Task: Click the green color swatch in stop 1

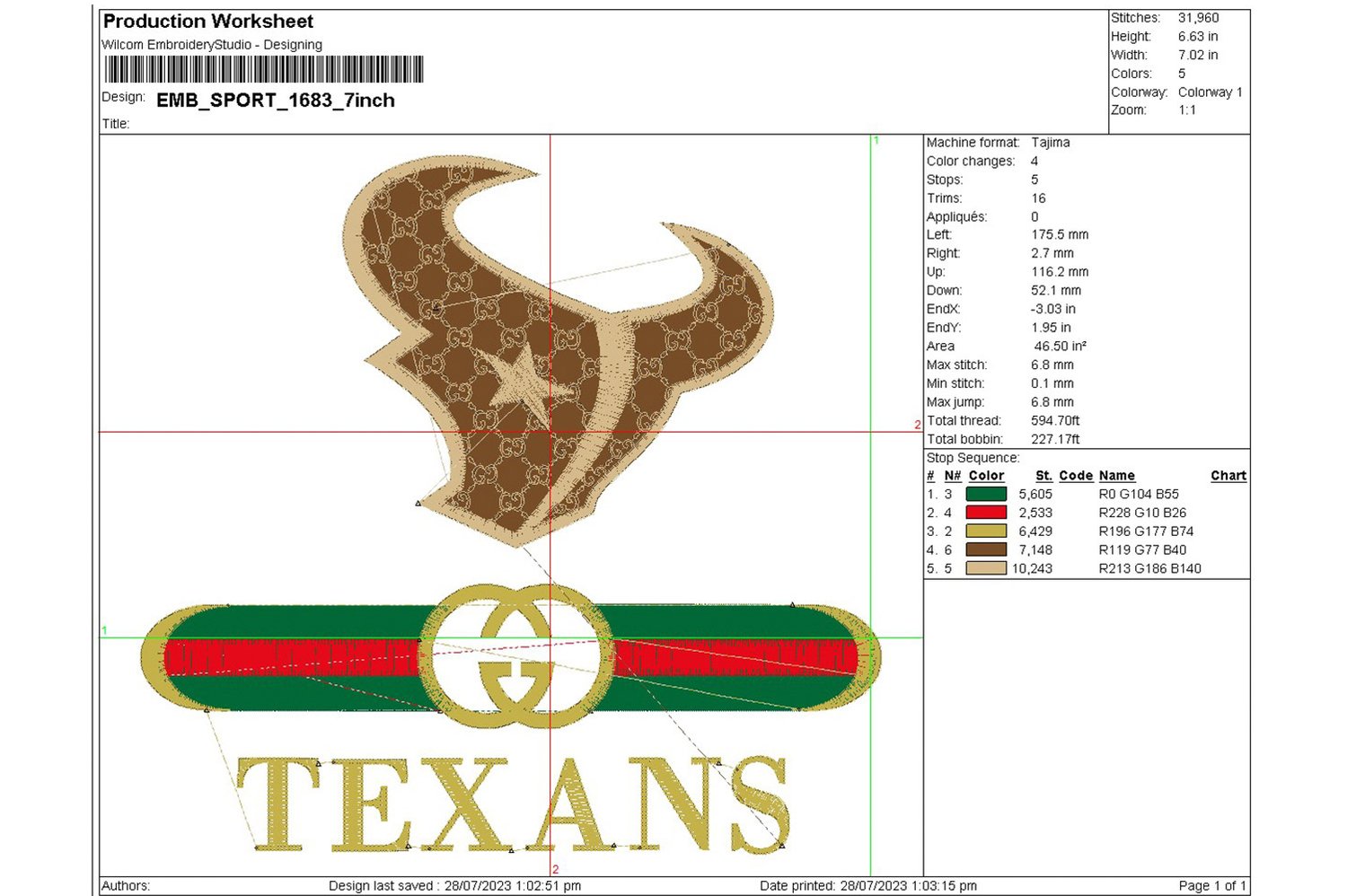Action: 986,494
